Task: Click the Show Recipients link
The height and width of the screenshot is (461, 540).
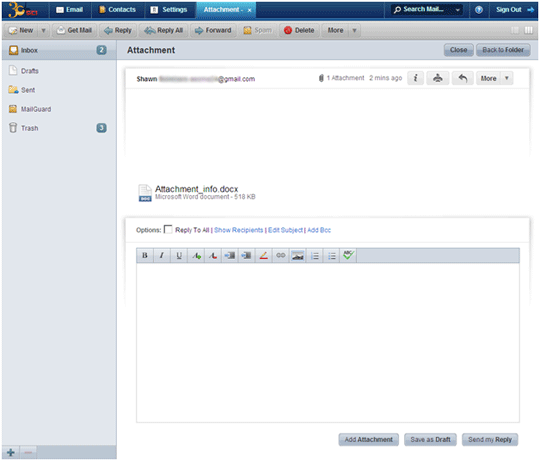Action: (x=239, y=230)
